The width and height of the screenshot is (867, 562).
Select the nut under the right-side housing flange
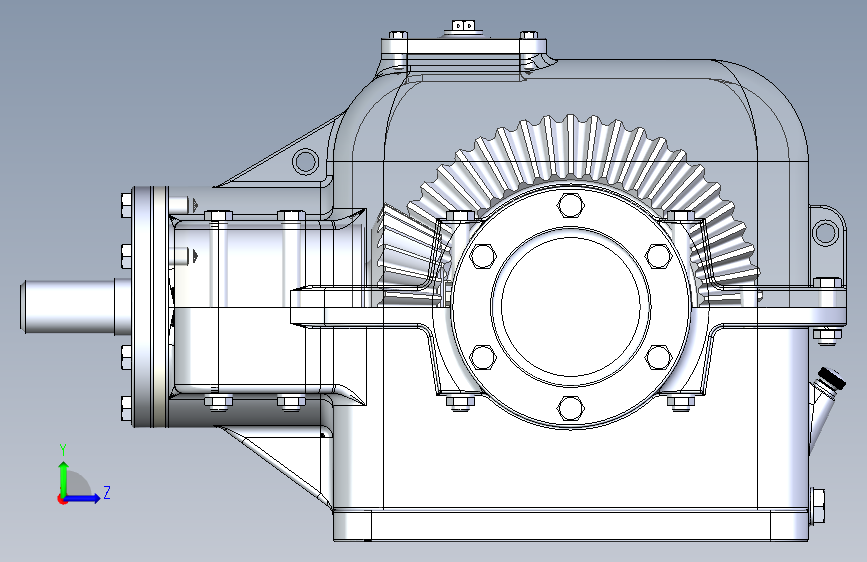pos(827,335)
